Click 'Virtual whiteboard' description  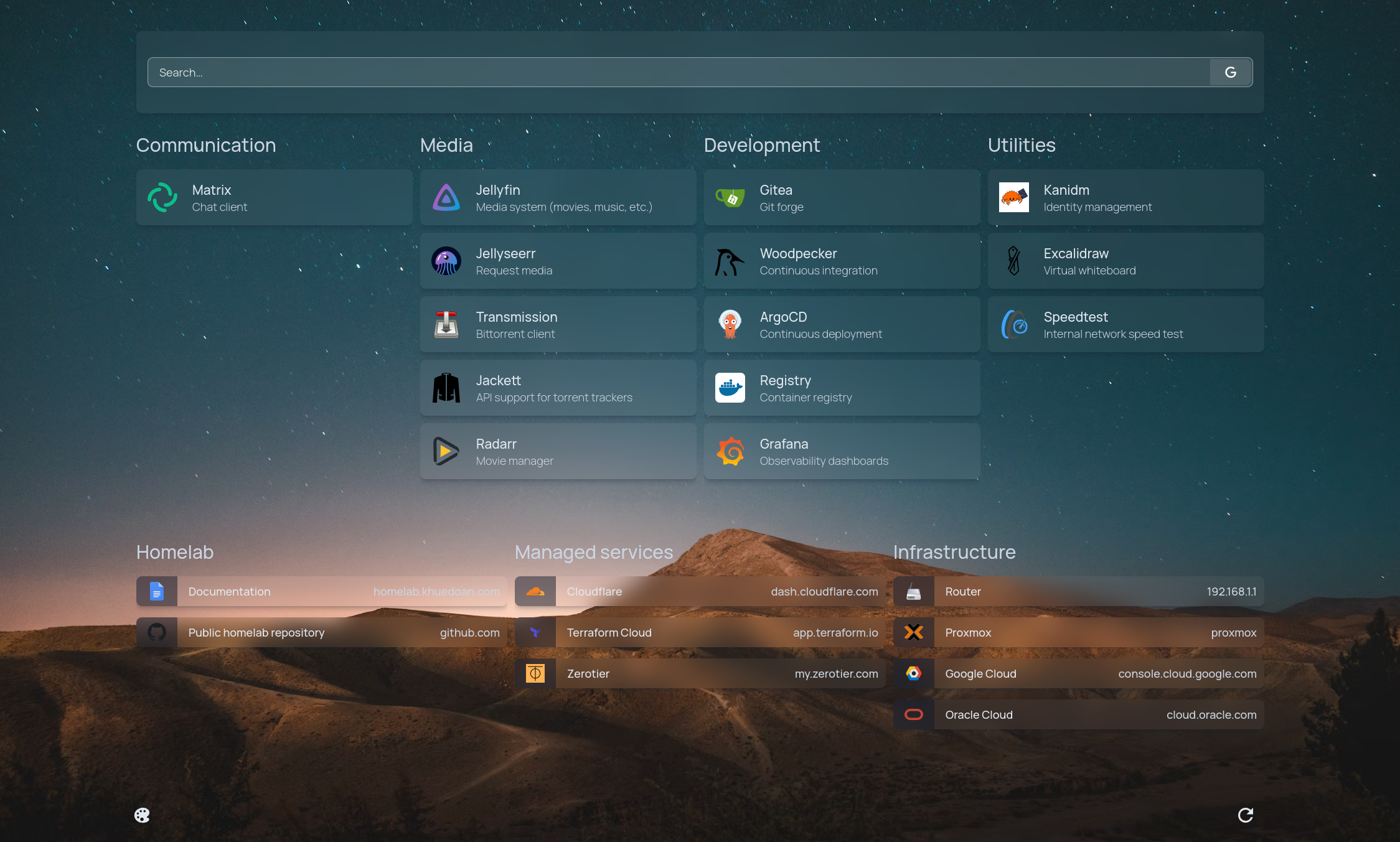1089,270
